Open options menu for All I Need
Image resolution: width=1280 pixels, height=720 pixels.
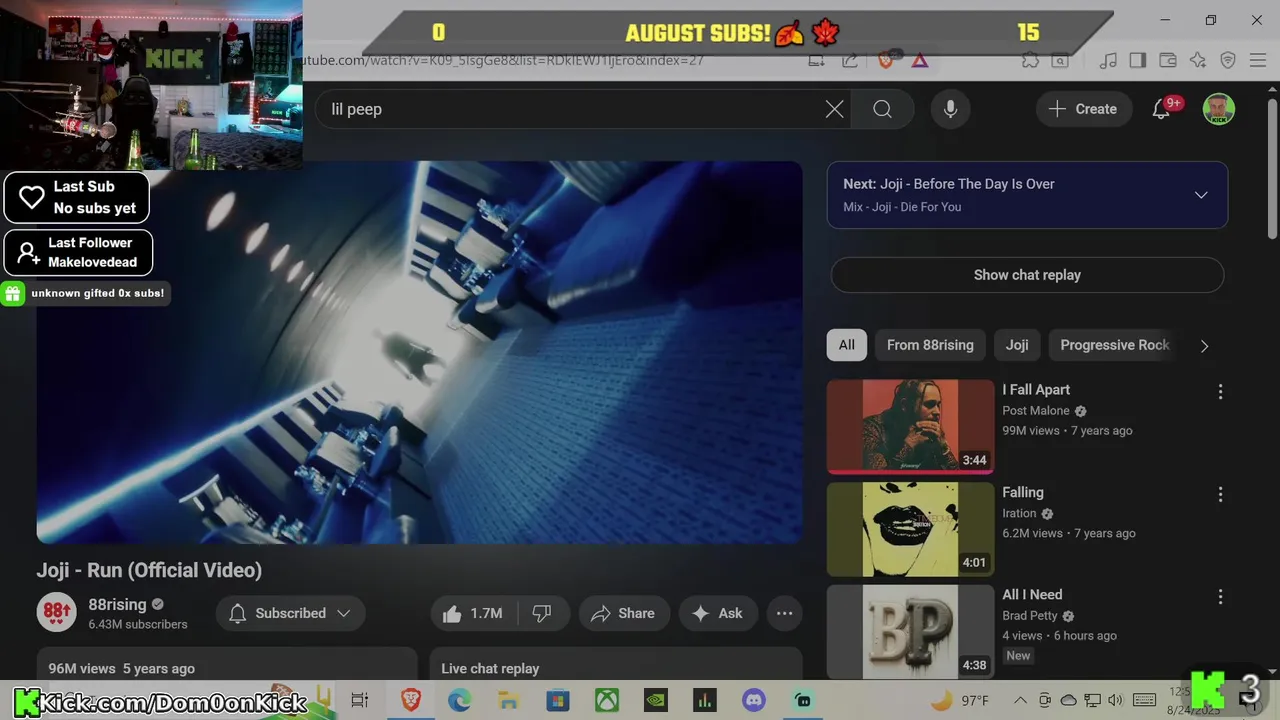tap(1220, 597)
